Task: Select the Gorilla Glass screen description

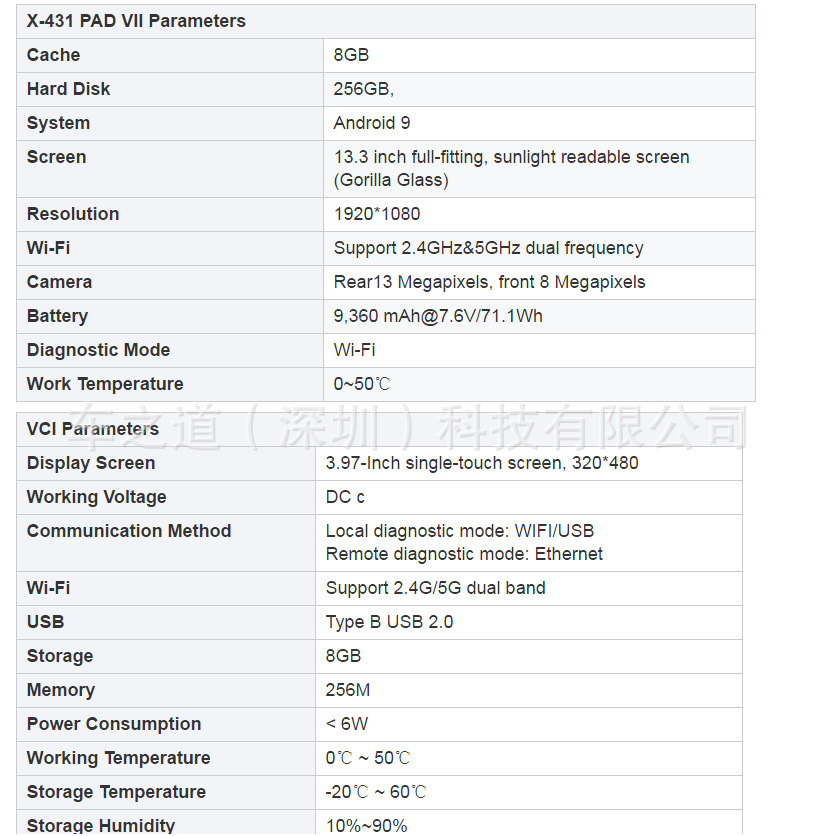Action: tap(391, 180)
